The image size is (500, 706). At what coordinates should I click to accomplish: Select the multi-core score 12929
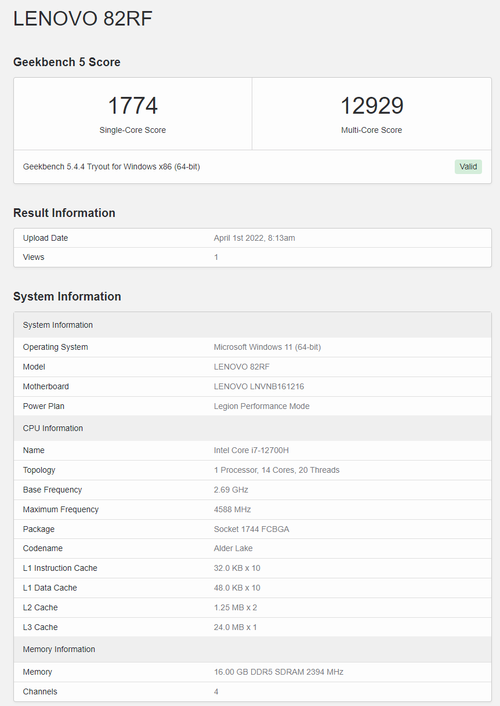pos(372,106)
